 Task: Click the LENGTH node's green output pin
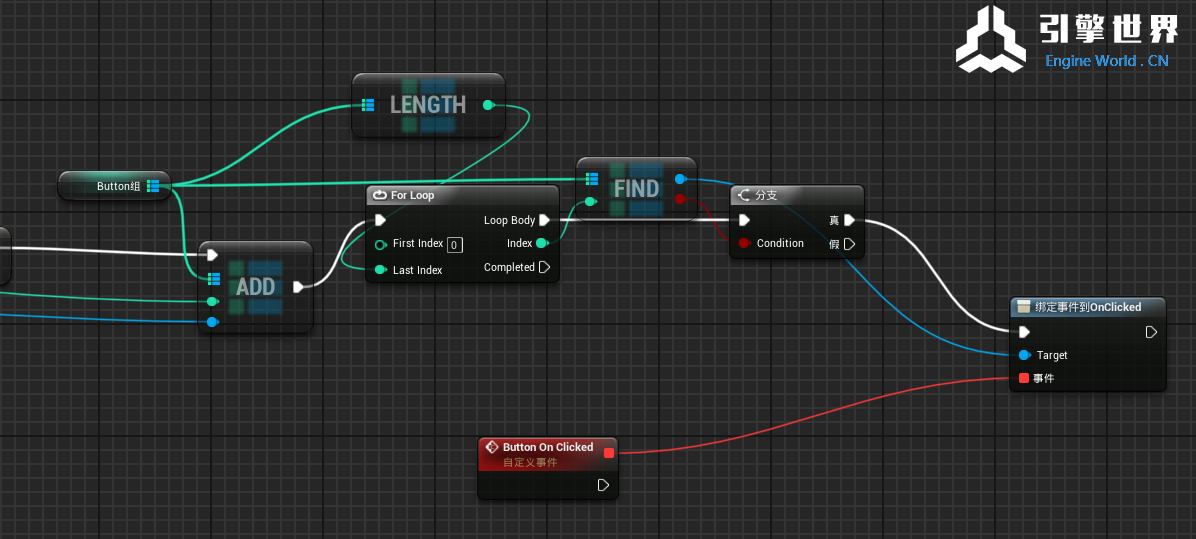[x=488, y=105]
